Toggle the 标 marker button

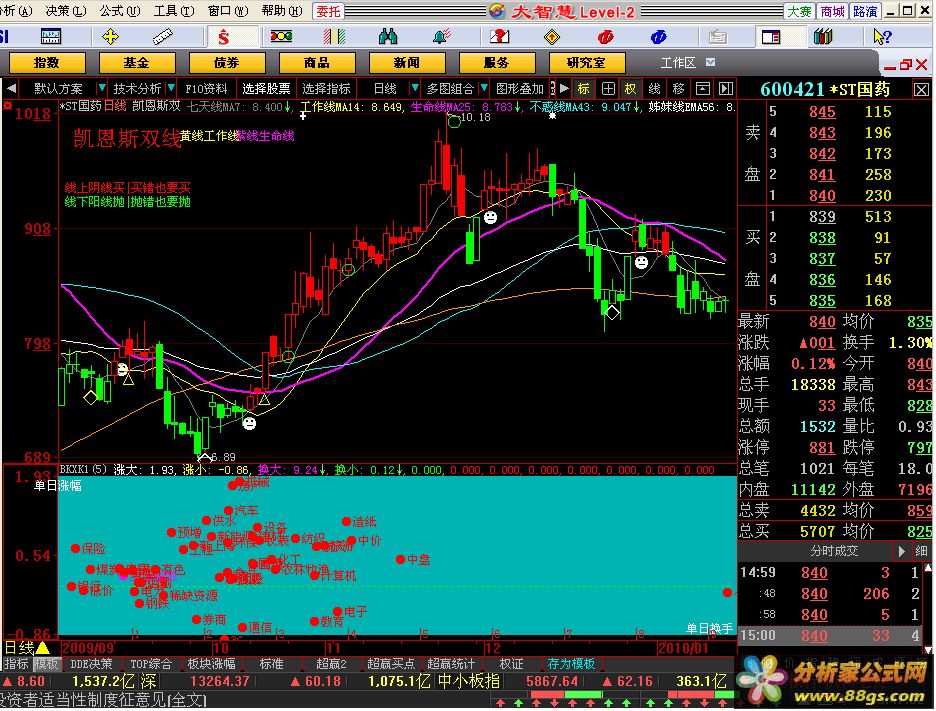point(583,89)
